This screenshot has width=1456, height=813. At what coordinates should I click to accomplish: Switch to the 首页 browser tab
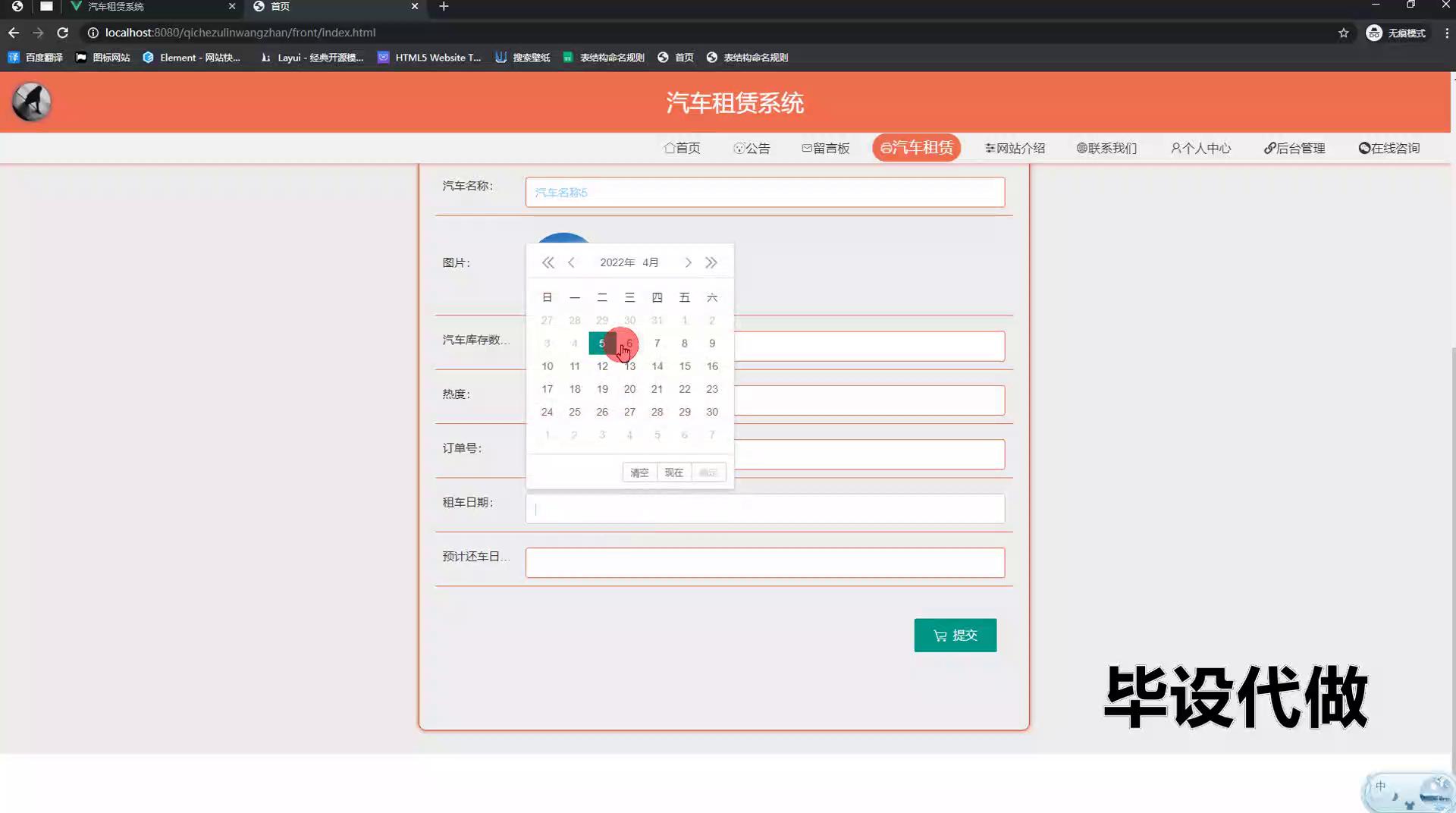click(x=334, y=7)
